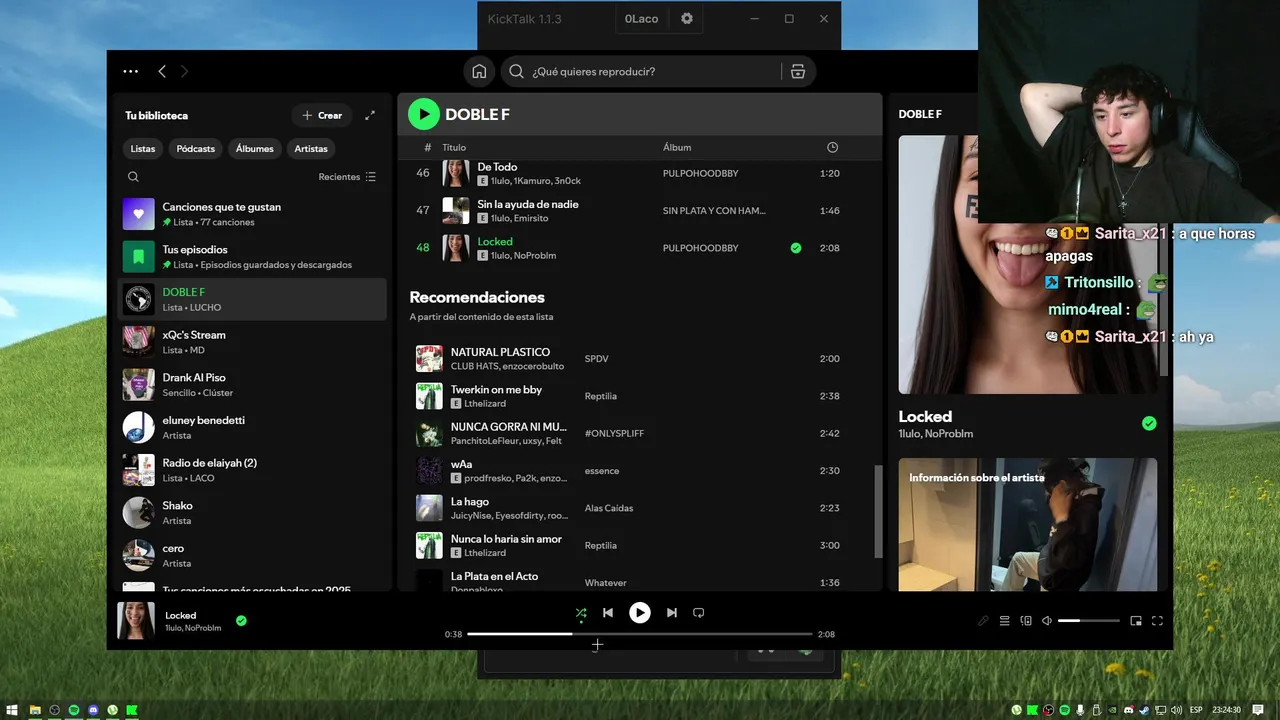Enter full screen with the corners icon
The height and width of the screenshot is (720, 1280).
tap(1157, 621)
